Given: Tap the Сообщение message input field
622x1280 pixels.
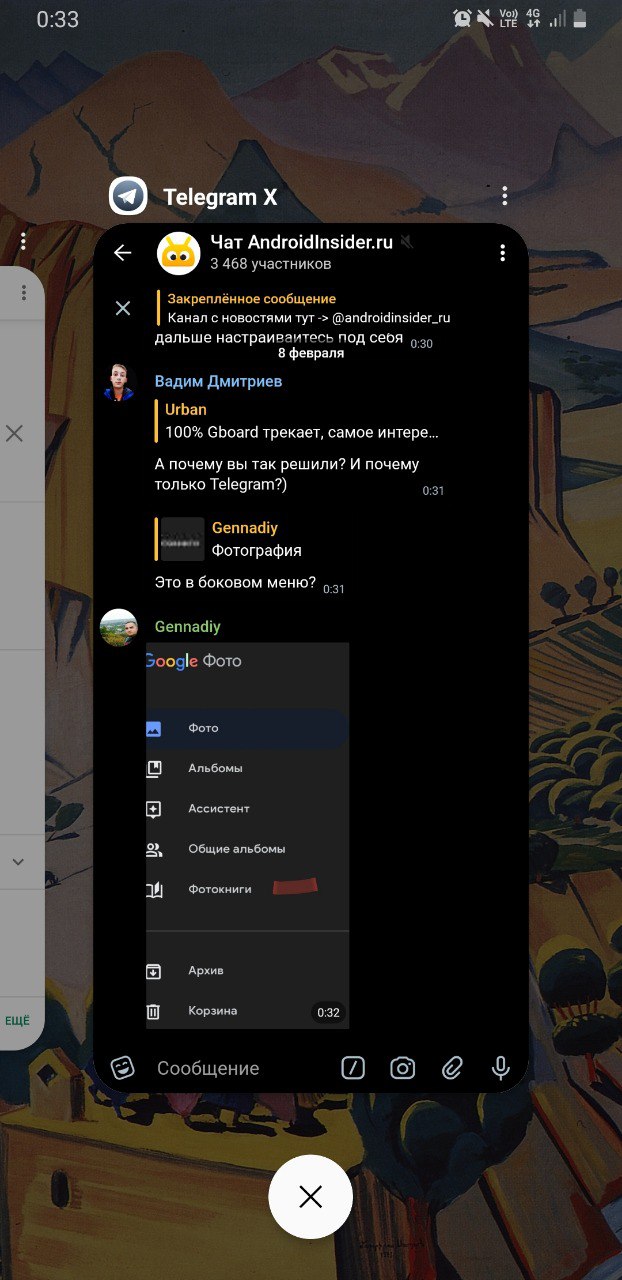Looking at the screenshot, I should tap(240, 1068).
